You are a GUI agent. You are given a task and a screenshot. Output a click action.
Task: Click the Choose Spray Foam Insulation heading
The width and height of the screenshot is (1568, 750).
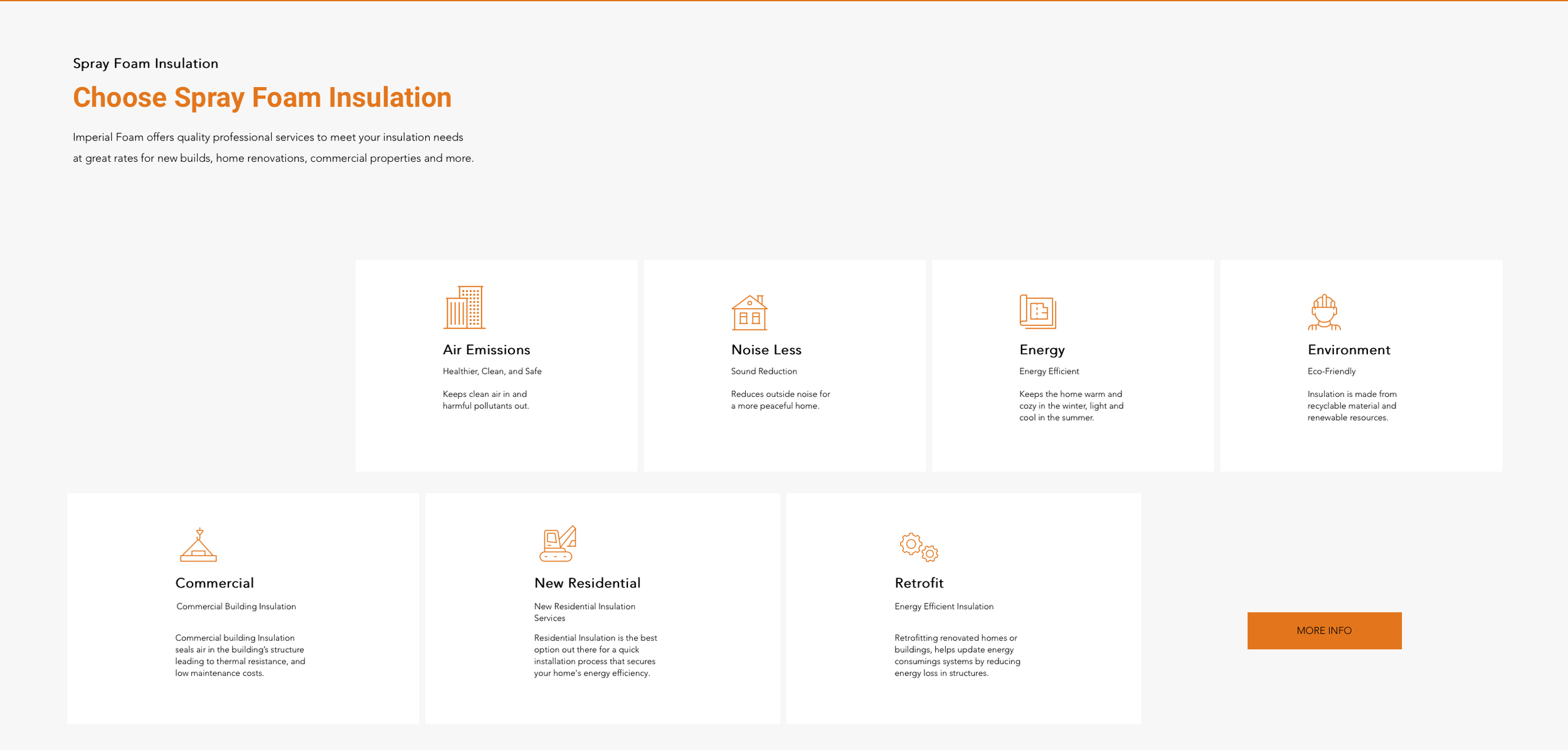pos(262,98)
